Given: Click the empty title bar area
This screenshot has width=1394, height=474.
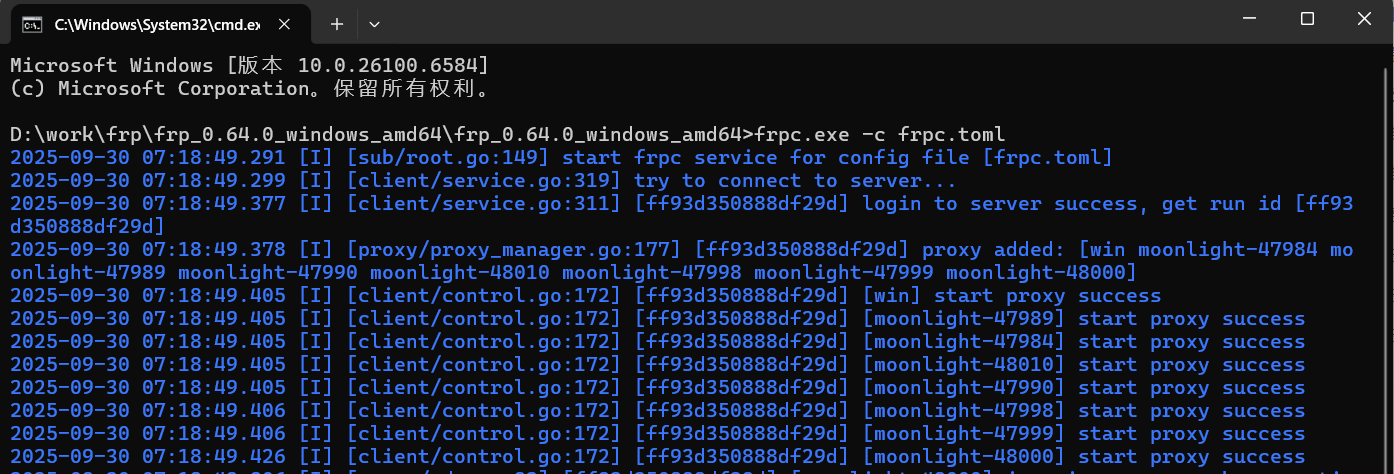Looking at the screenshot, I should [800, 22].
